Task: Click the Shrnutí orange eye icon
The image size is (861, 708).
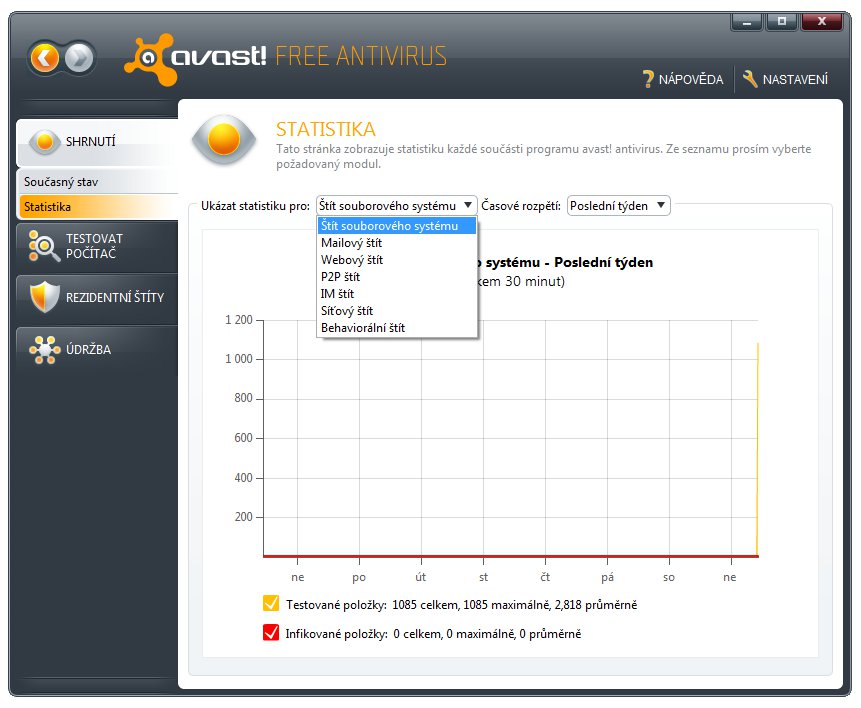Action: coord(44,142)
